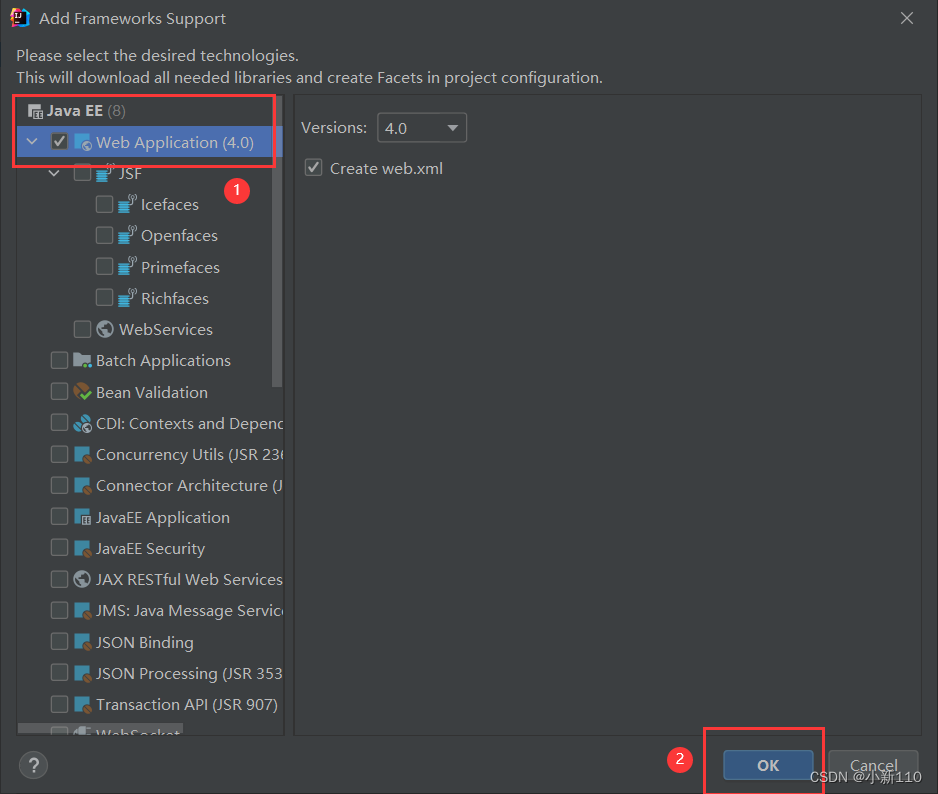Select the Transaction API (JSR 907) label
The image size is (938, 794).
pyautogui.click(x=187, y=705)
